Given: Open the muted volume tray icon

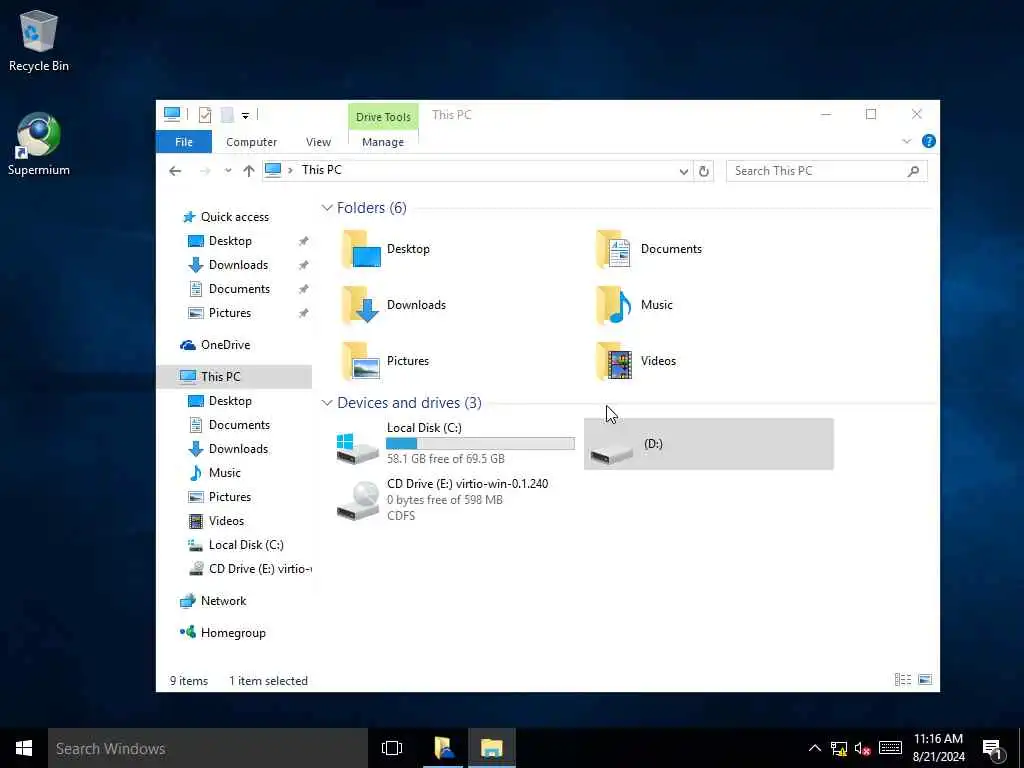Looking at the screenshot, I should click(863, 748).
